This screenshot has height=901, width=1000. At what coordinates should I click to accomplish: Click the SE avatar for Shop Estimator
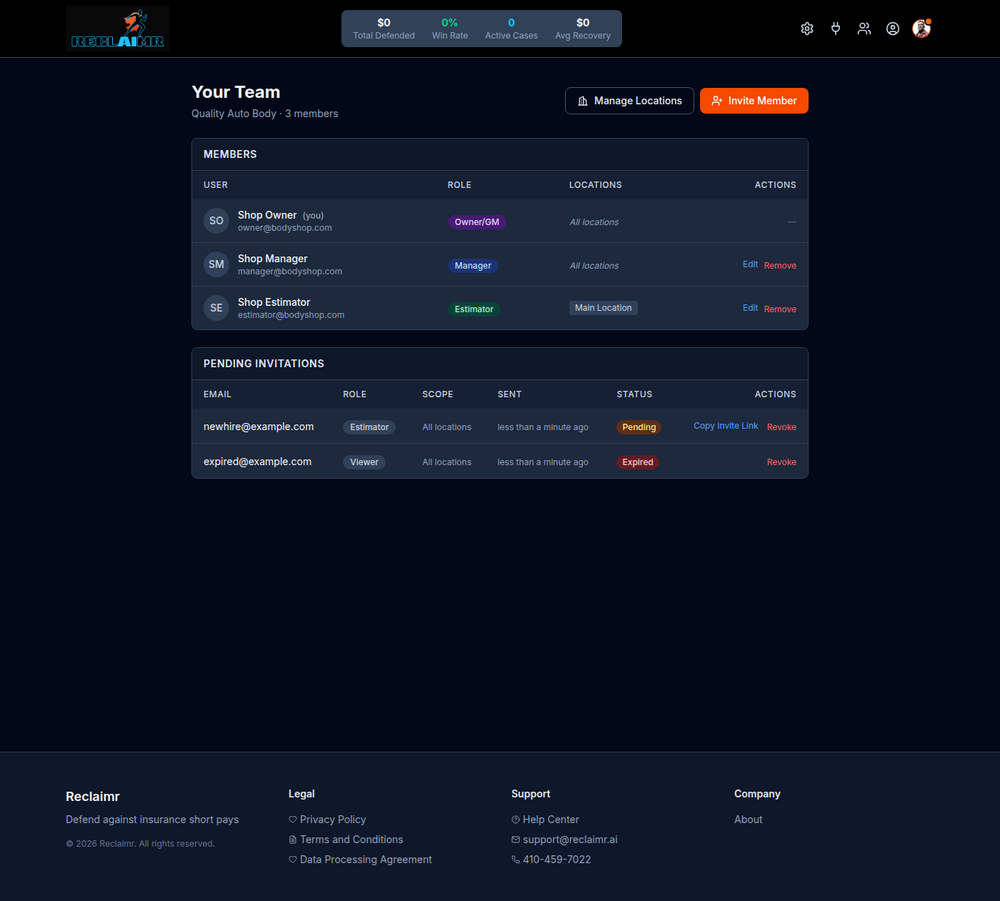(216, 308)
